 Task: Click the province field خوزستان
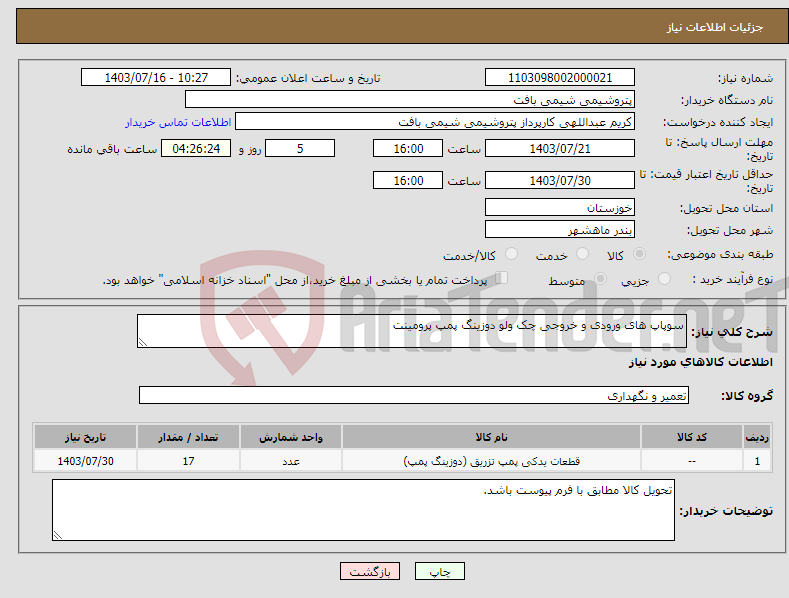tap(560, 207)
